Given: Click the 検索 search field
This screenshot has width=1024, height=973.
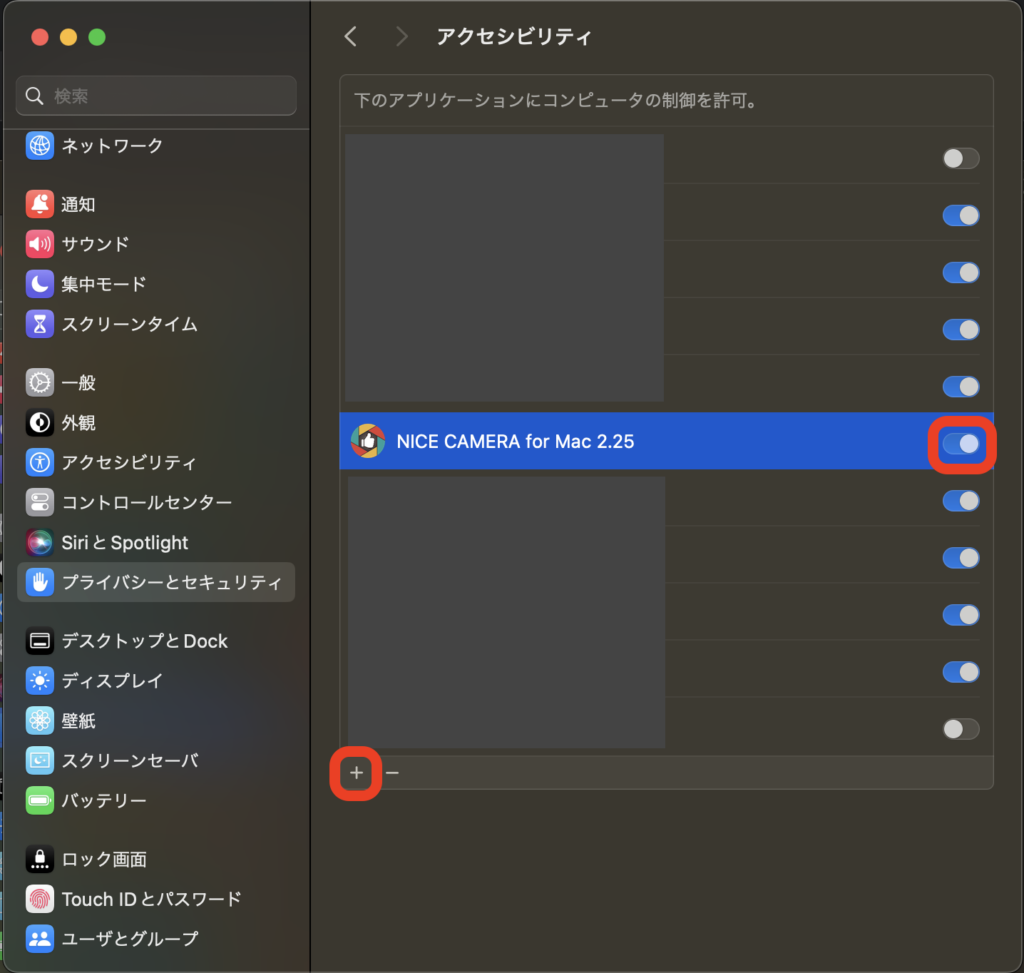Looking at the screenshot, I should click(x=156, y=96).
